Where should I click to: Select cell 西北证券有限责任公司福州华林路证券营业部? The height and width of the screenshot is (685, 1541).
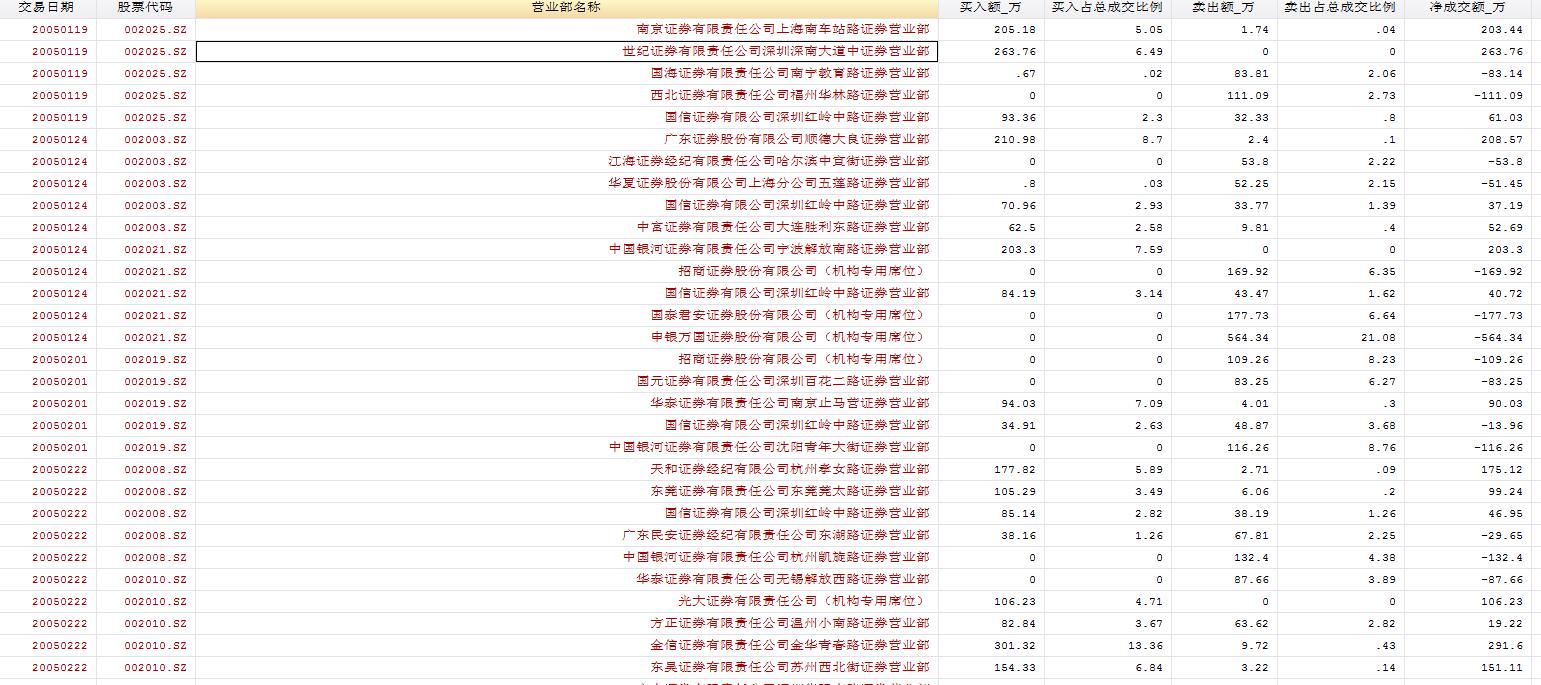[x=567, y=95]
